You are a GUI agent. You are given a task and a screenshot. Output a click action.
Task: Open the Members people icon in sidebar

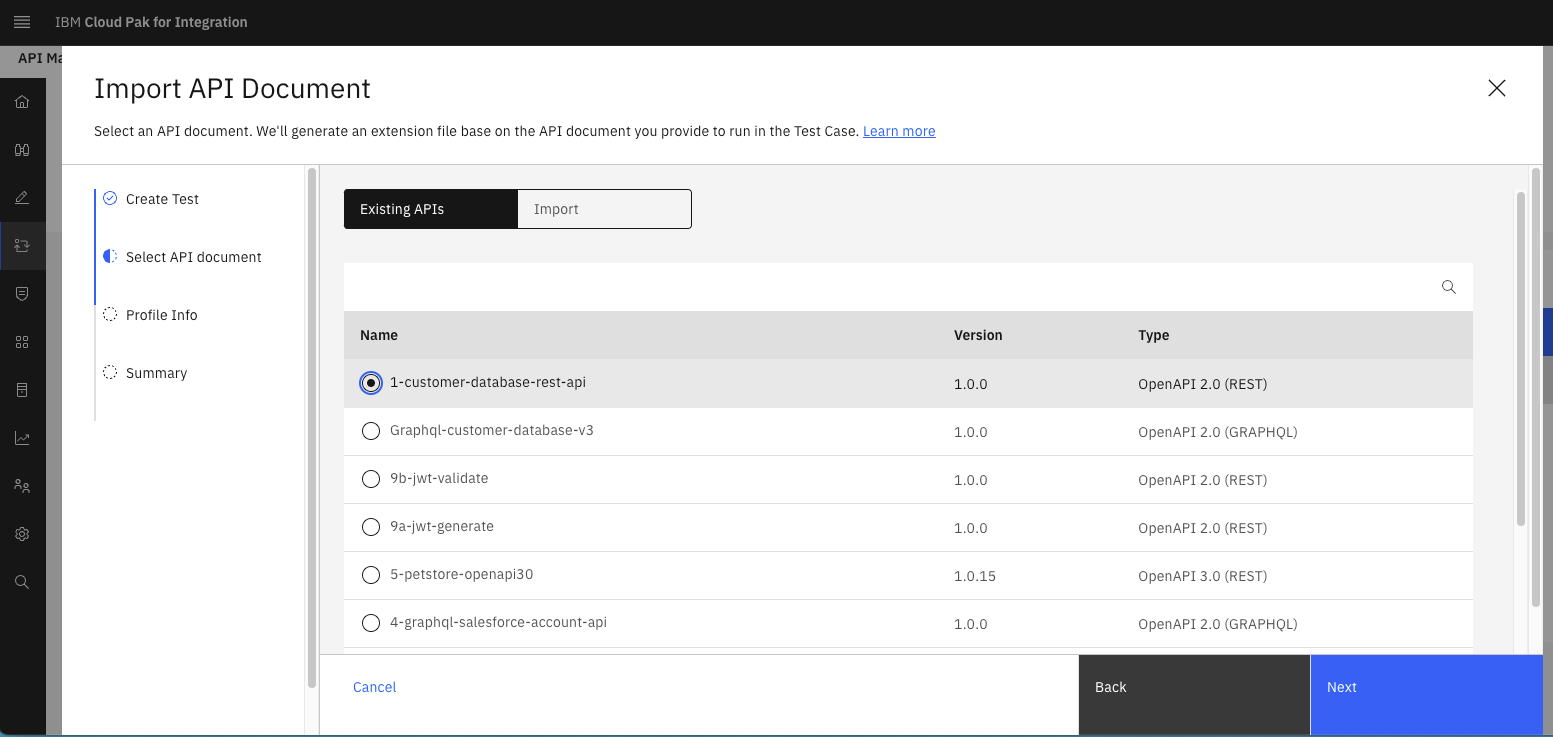click(22, 486)
